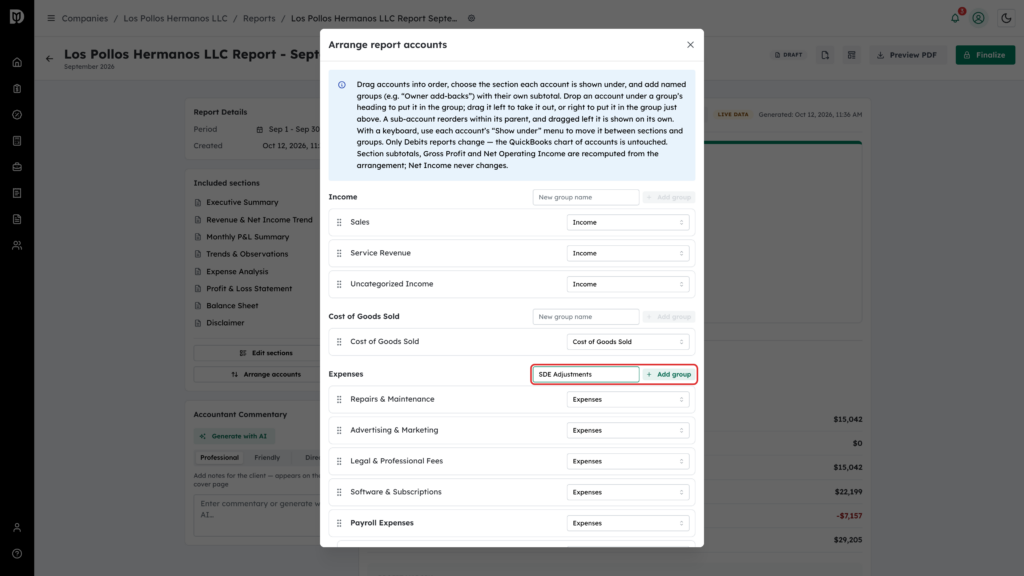Screen dimensions: 1024x576
Task: Go to Companies breadcrumb
Action: [x=85, y=18]
